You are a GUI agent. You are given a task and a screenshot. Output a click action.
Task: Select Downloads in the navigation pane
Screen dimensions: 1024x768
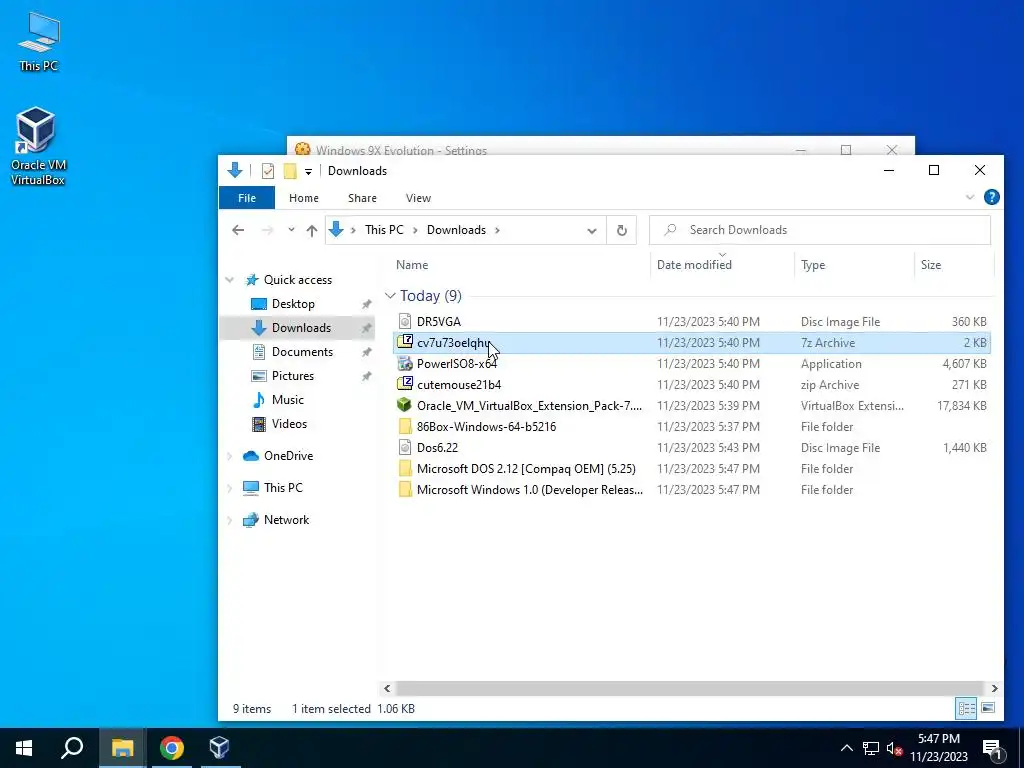point(301,328)
